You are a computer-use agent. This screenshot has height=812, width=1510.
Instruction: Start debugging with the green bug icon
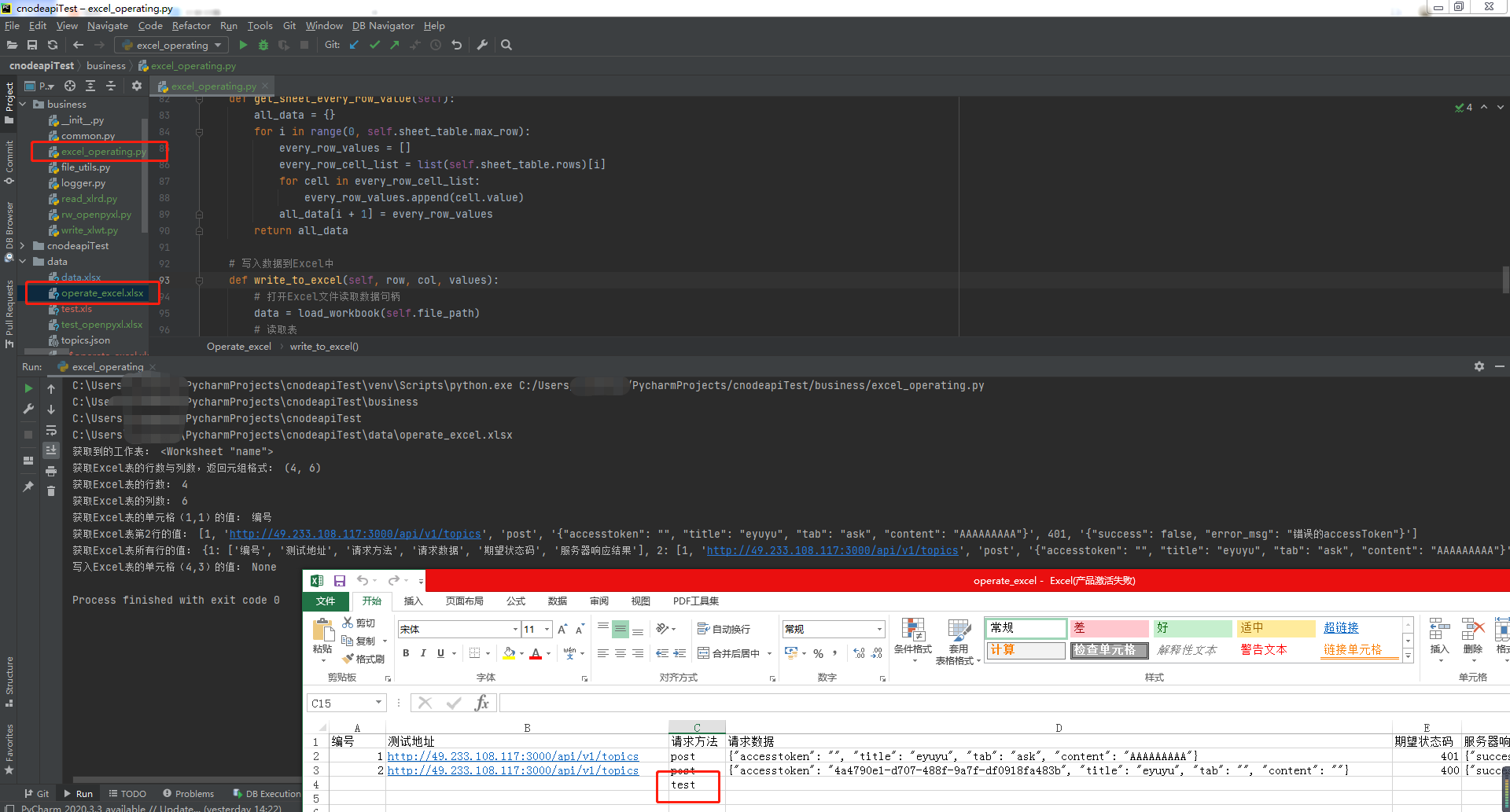(x=263, y=45)
